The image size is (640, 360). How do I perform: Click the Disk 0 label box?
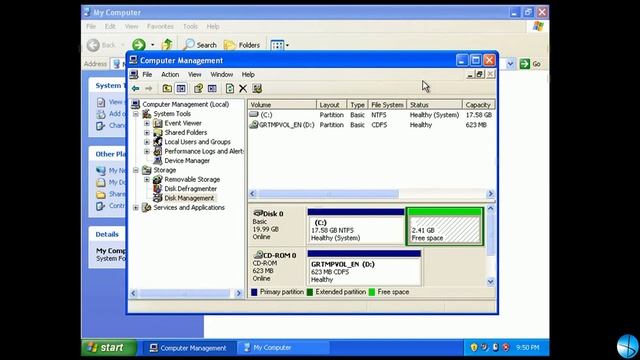(x=277, y=225)
